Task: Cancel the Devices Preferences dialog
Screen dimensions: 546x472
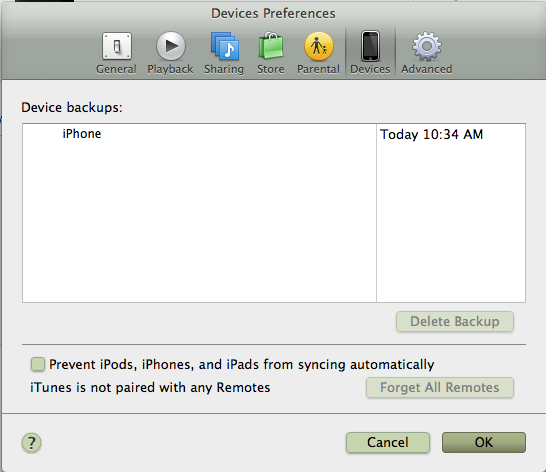Action: [x=388, y=442]
